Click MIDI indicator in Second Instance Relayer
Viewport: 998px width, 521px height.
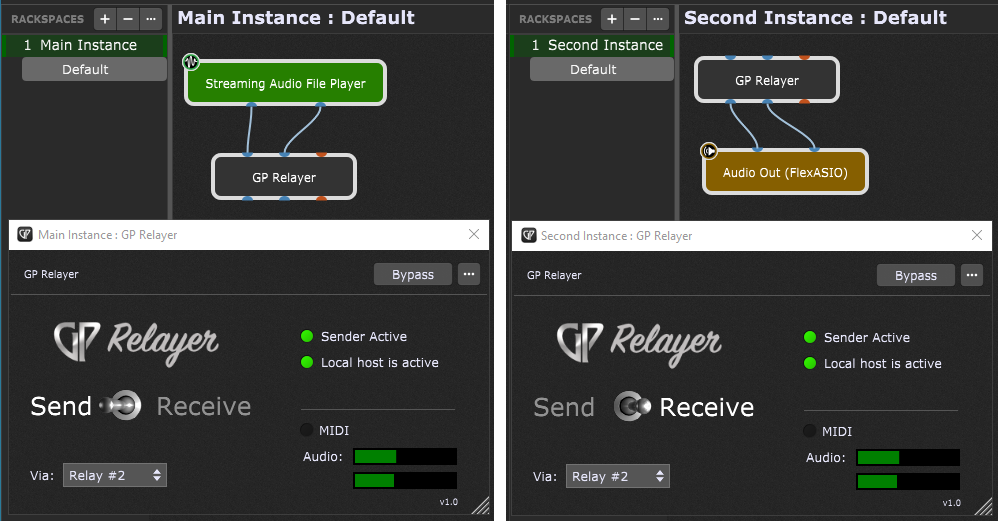(x=809, y=431)
